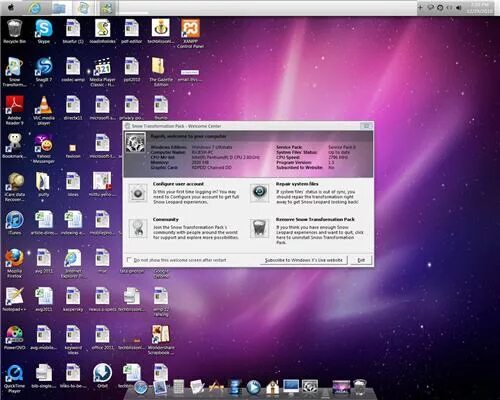Open QuickTime play-button icon in the dock
This screenshot has height=400, width=500.
pos(253,387)
